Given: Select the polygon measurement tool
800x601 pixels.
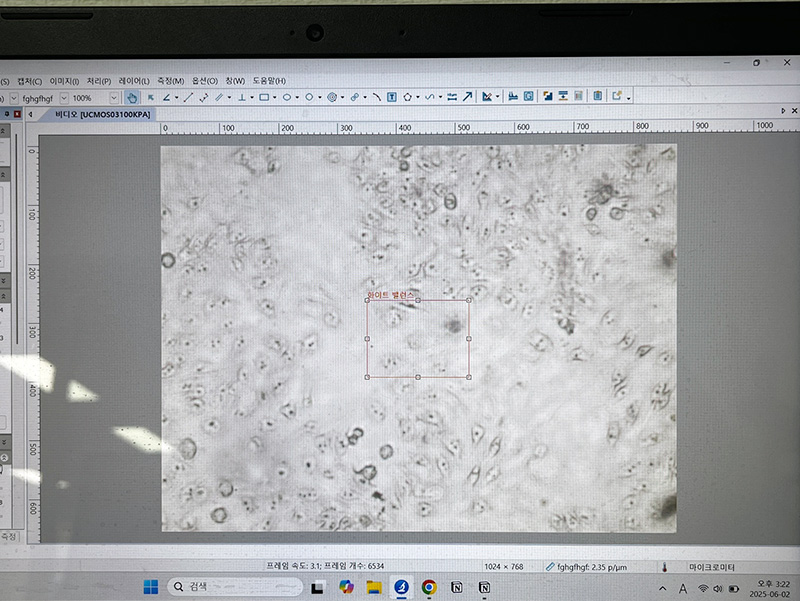Looking at the screenshot, I should point(408,98).
